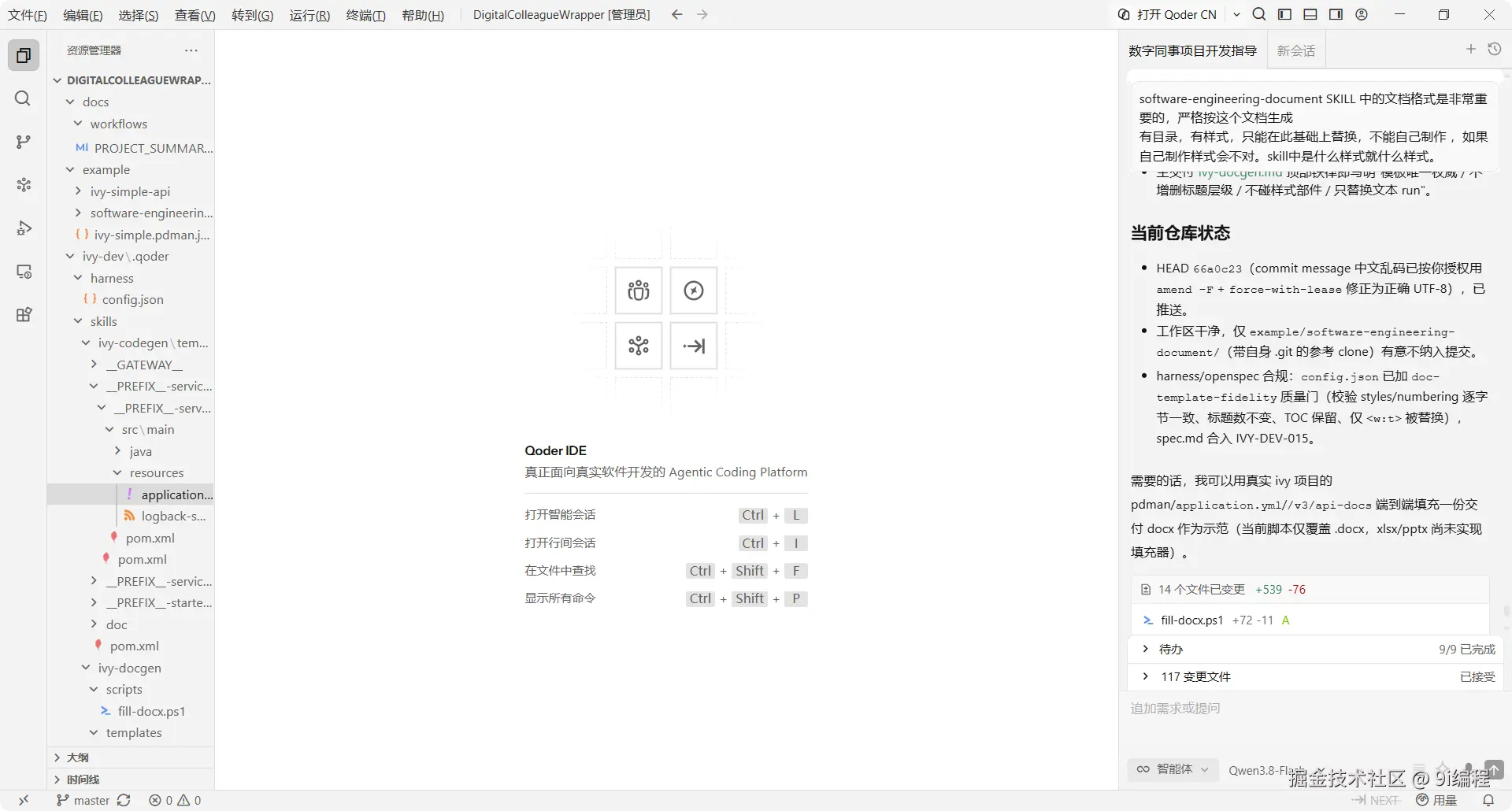This screenshot has height=811, width=1512.
Task: Open the Run and Debug view
Action: coord(24,228)
